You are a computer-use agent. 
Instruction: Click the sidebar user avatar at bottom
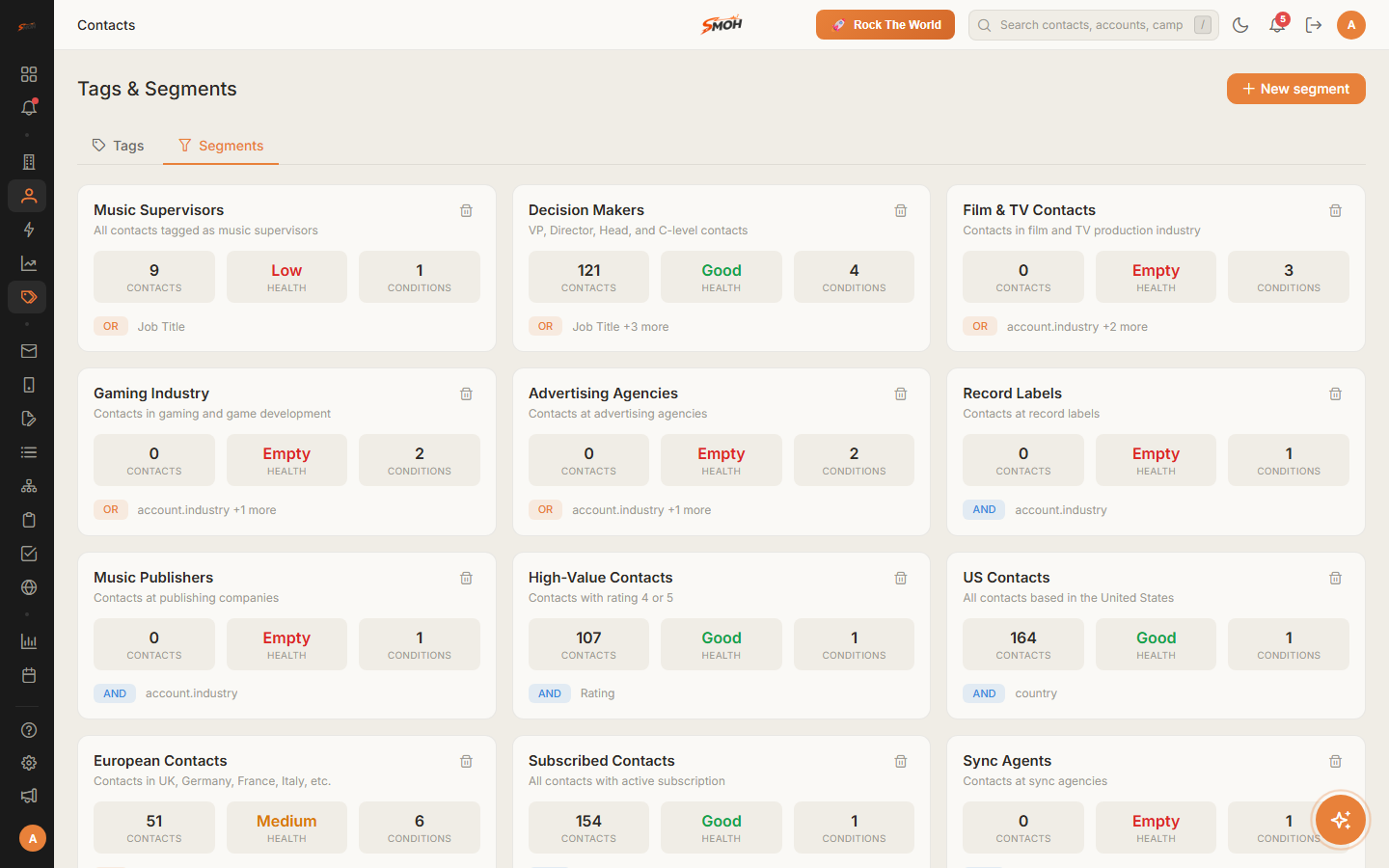(x=33, y=838)
